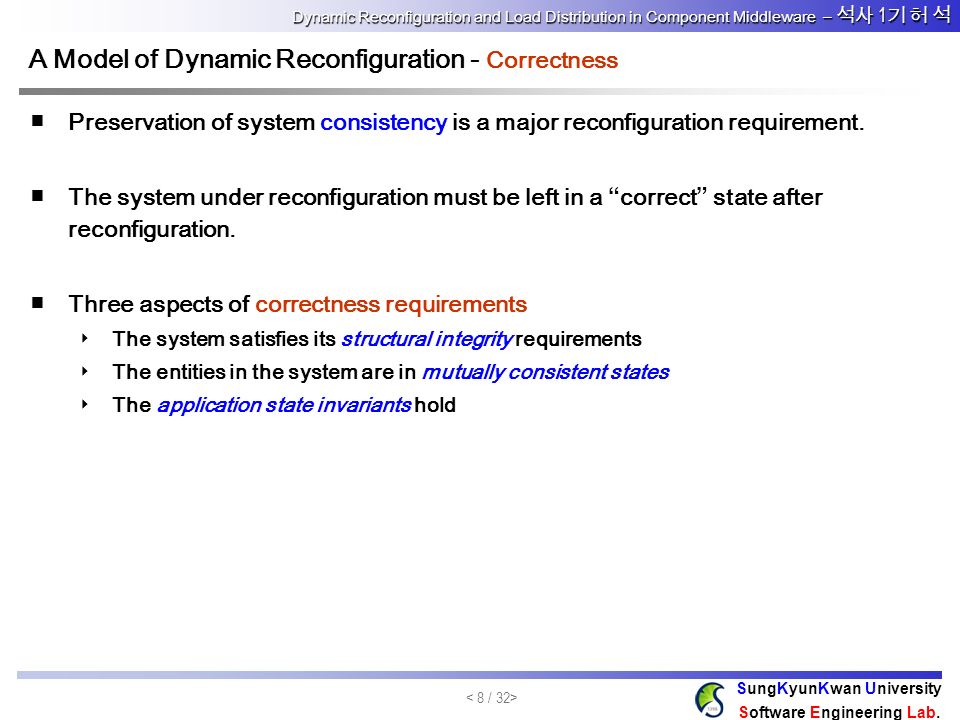Select the red 'Correctness' title word
The width and height of the screenshot is (960, 720).
[x=552, y=60]
